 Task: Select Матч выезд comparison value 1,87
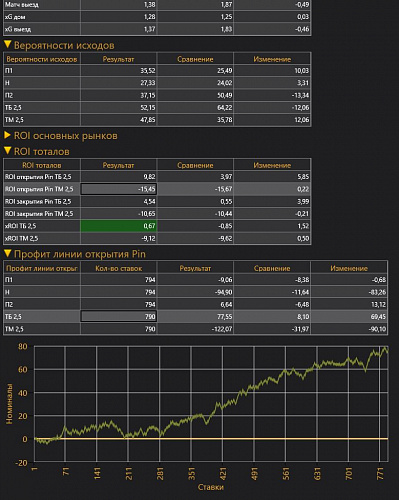[195, 5]
